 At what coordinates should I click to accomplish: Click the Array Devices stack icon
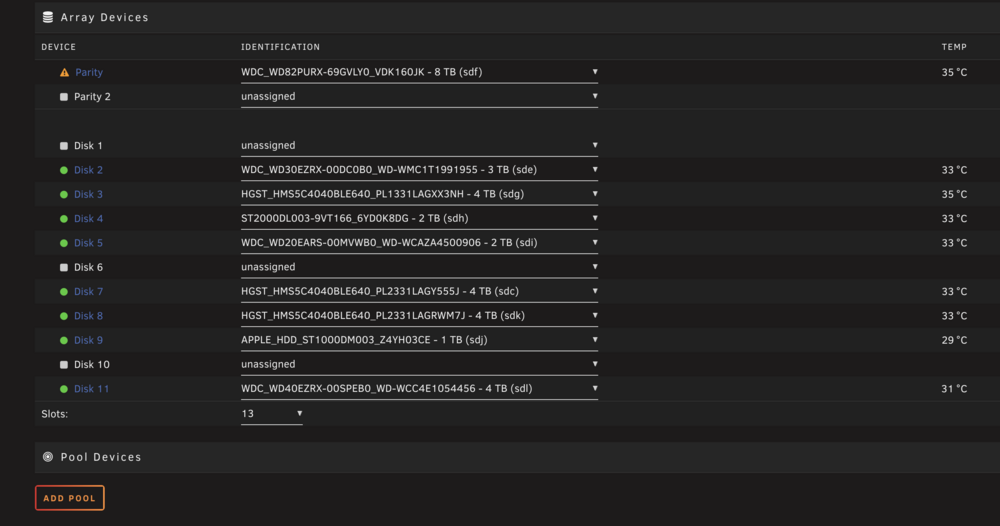(x=48, y=17)
